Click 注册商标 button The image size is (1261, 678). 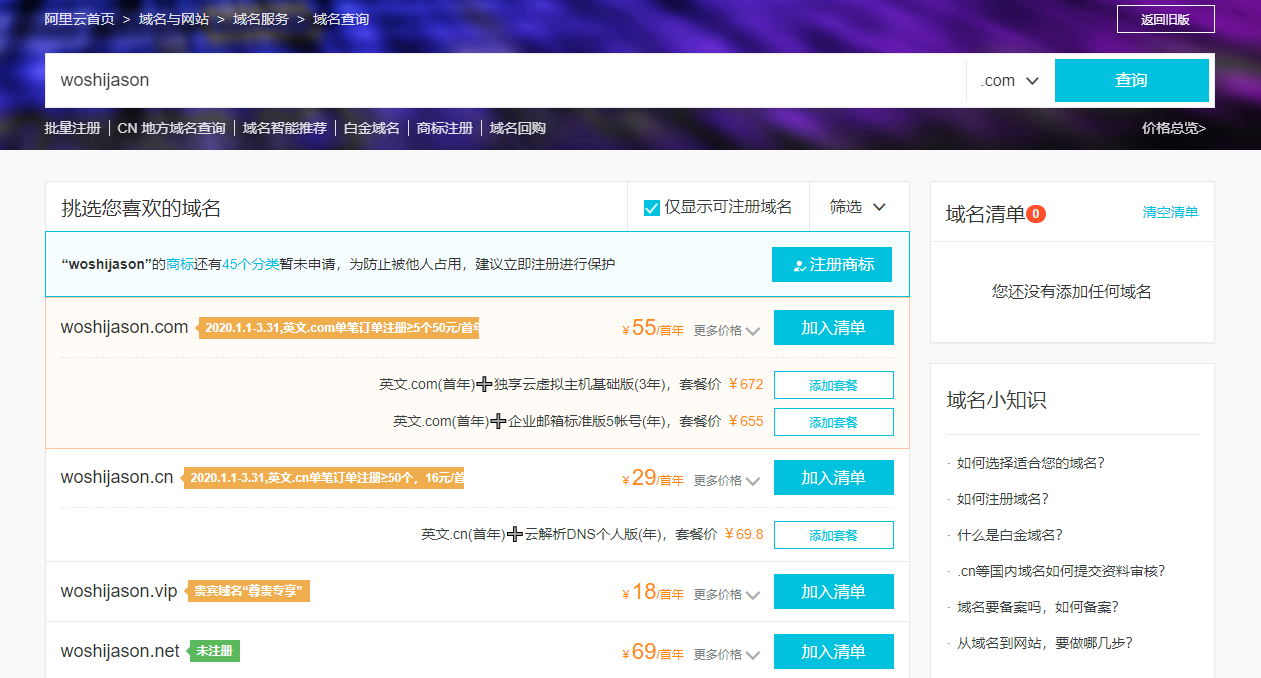832,265
